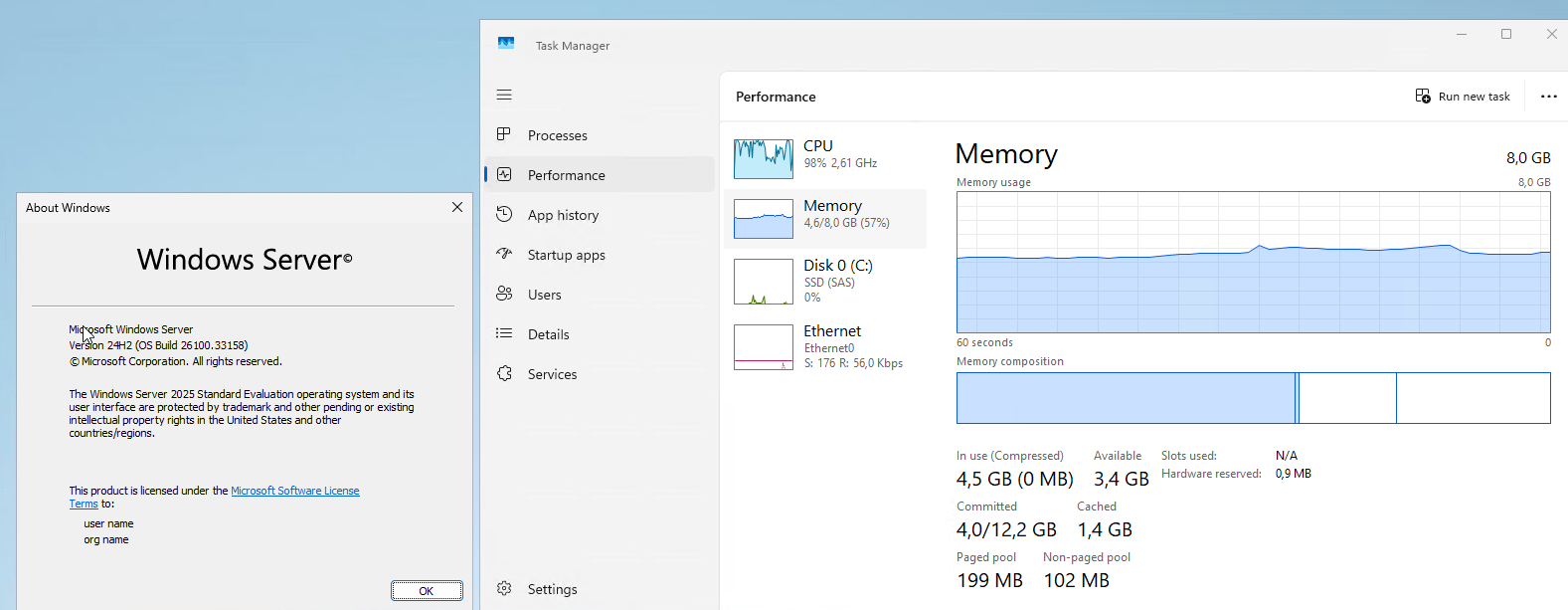Viewport: 1568px width, 610px height.
Task: Click the Performance pulse icon in sidebar
Action: click(504, 174)
